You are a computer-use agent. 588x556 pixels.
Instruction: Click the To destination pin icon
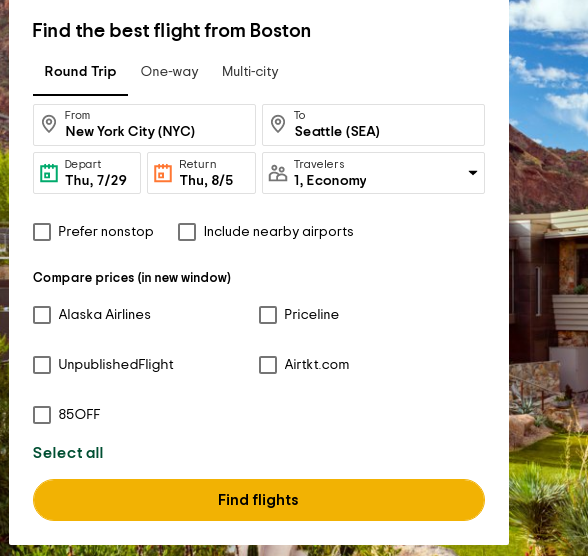[x=278, y=124]
